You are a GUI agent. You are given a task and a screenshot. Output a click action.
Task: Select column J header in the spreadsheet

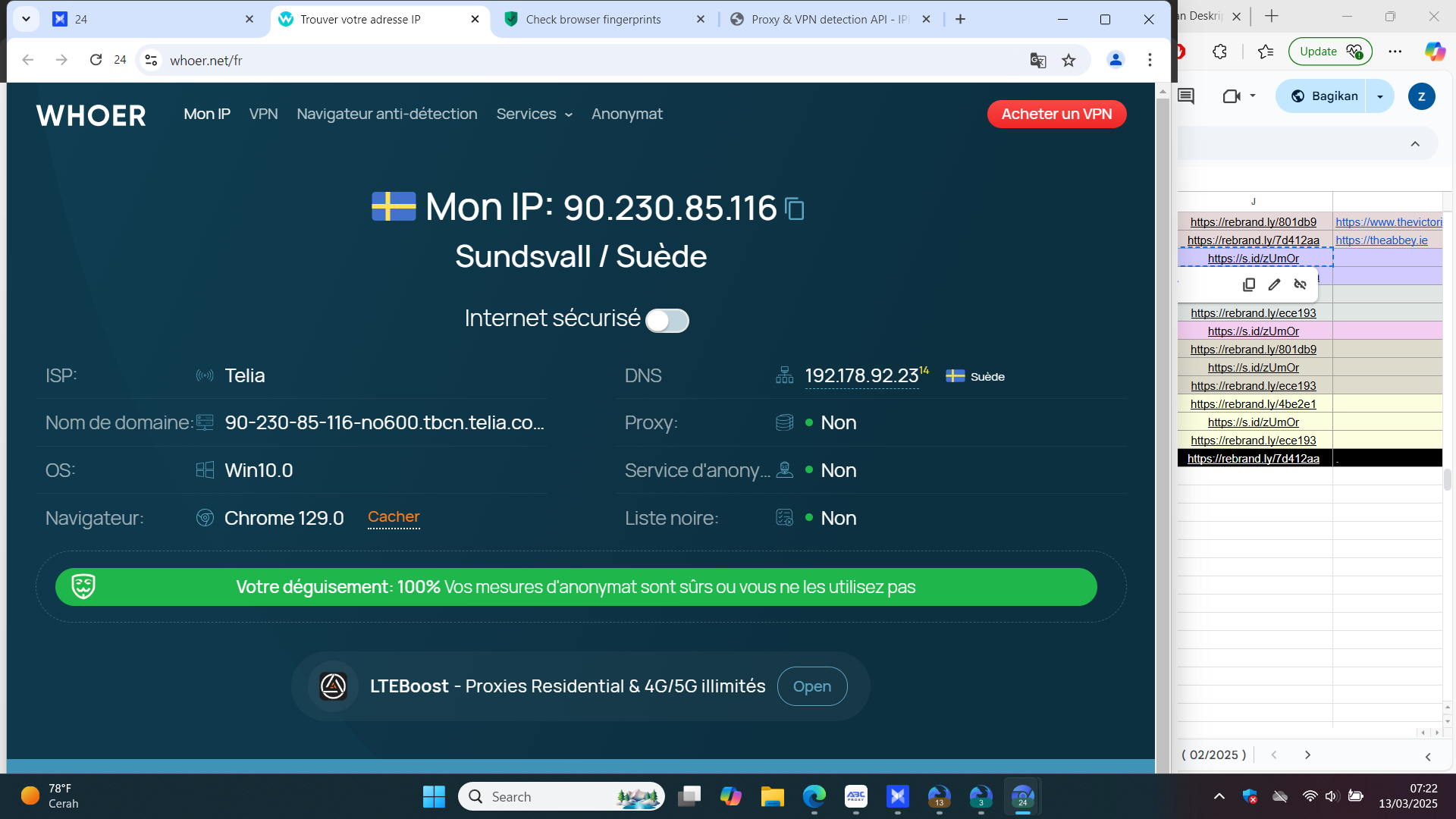[x=1254, y=202]
